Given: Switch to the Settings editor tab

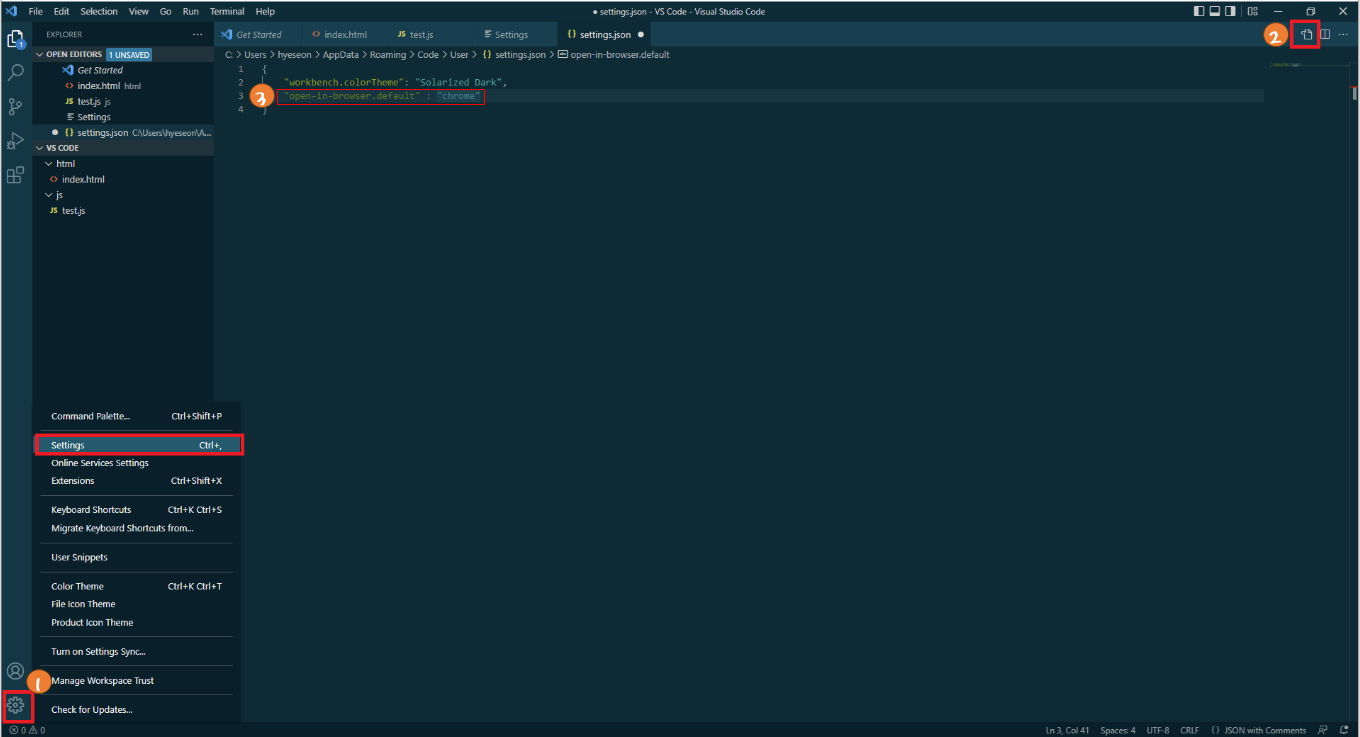Looking at the screenshot, I should 512,34.
